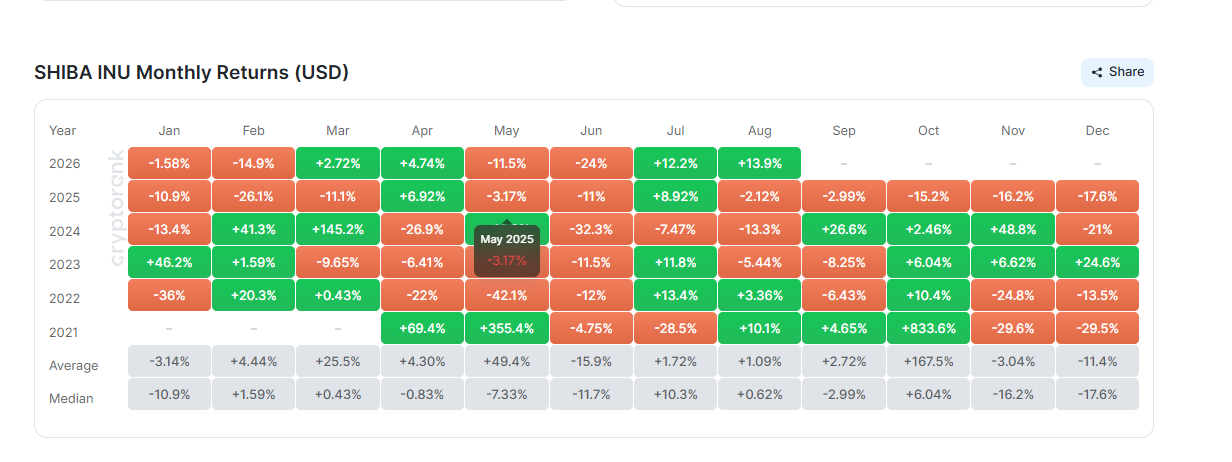Click the Dec 2023 cell showing +24.6%
The height and width of the screenshot is (462, 1232).
1098,264
